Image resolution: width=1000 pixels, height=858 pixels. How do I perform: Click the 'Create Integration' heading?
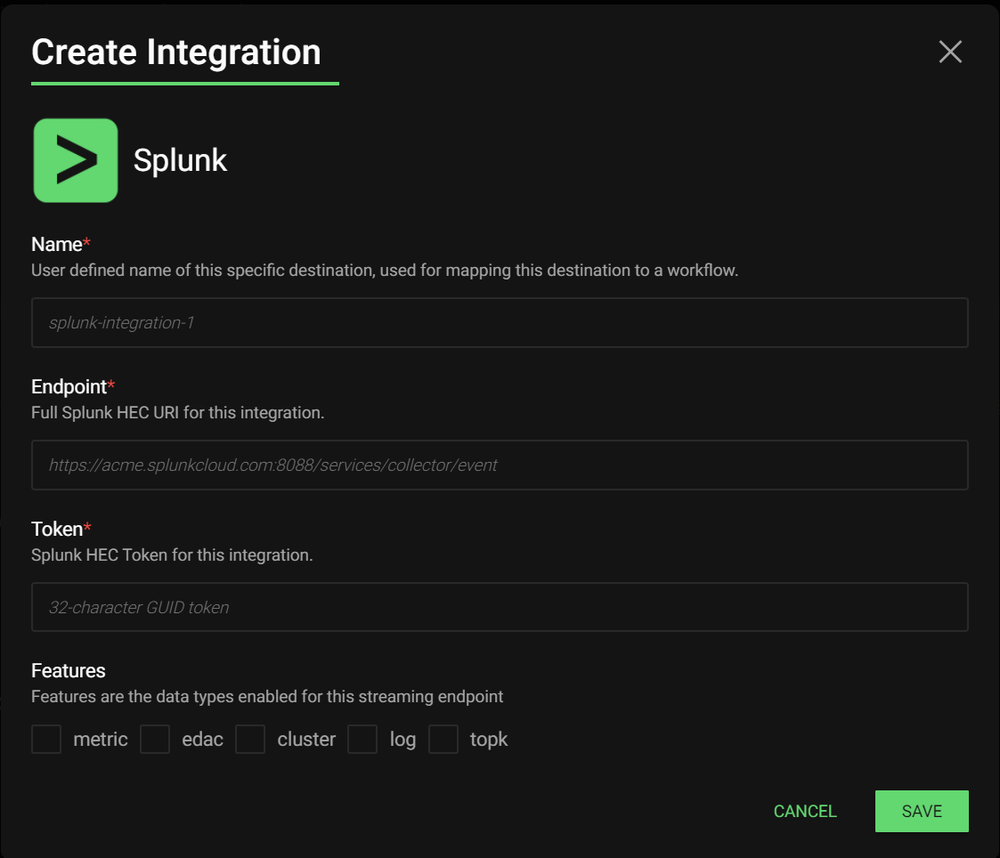coord(176,52)
